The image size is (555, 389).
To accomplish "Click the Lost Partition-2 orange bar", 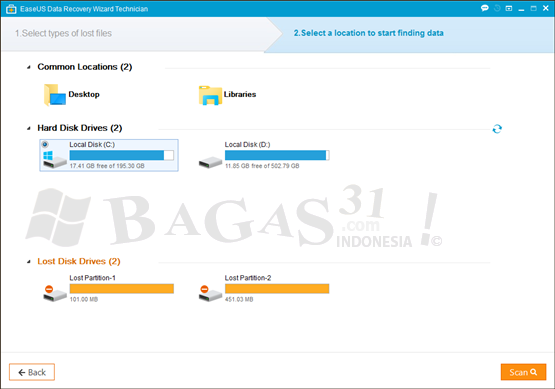I will coord(277,289).
